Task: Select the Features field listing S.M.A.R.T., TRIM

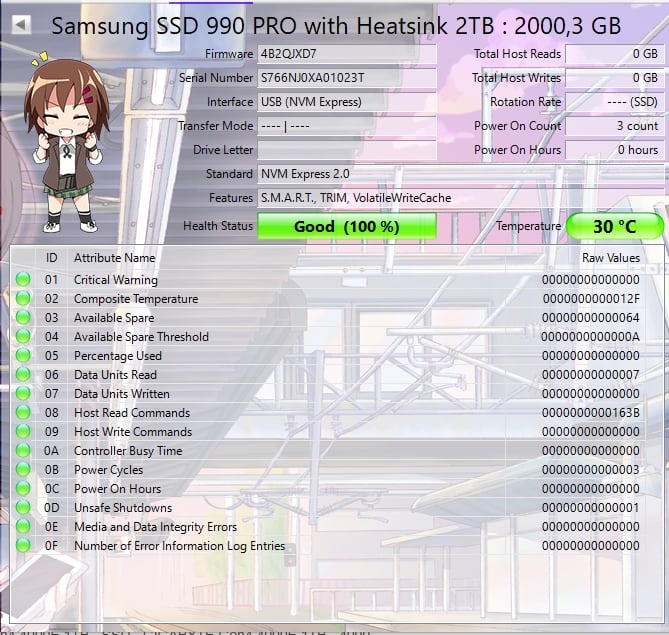Action: (460, 198)
